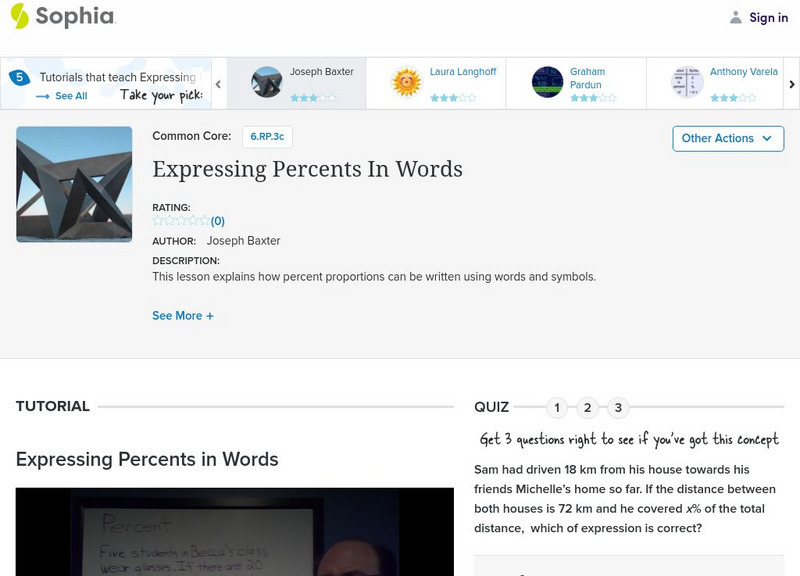
Task: Open the Sign in link
Action: (x=768, y=17)
